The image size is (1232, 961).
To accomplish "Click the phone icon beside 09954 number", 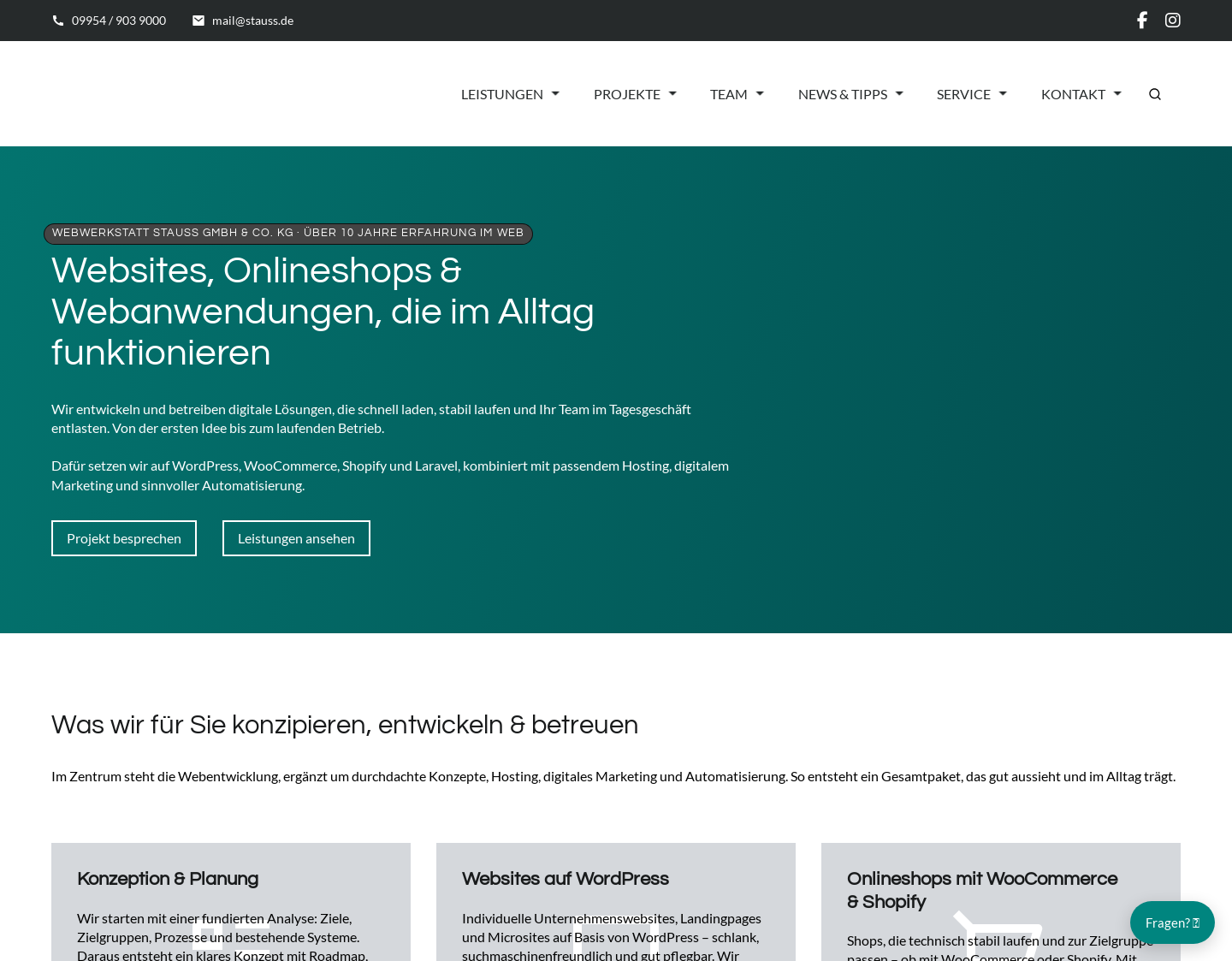I will pyautogui.click(x=58, y=21).
